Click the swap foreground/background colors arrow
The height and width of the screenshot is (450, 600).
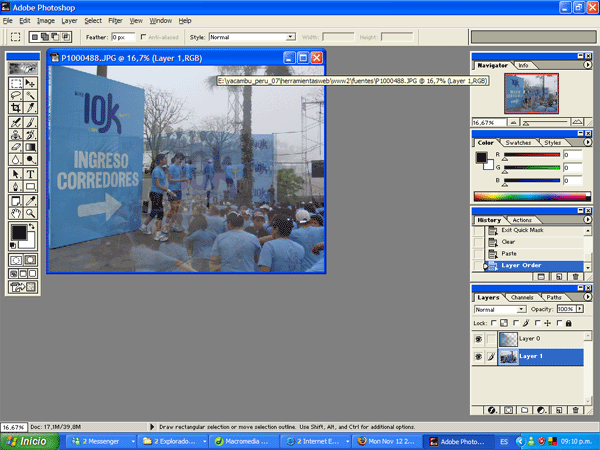[32, 227]
